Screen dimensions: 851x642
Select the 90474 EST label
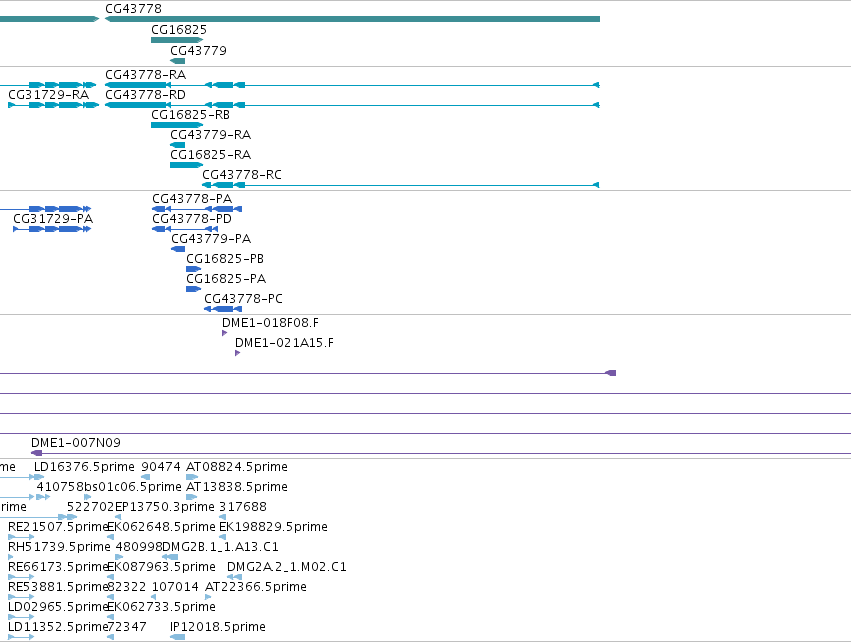click(x=161, y=467)
